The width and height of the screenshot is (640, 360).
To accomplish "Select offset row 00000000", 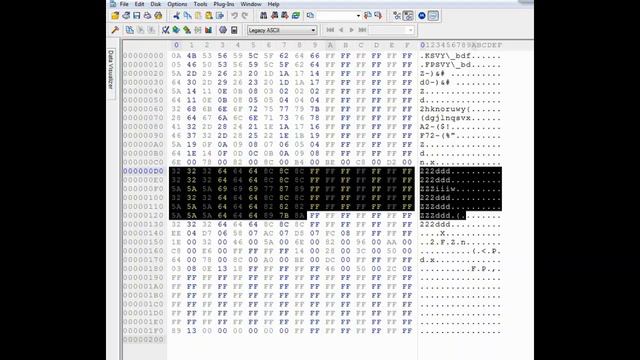I will pos(143,56).
